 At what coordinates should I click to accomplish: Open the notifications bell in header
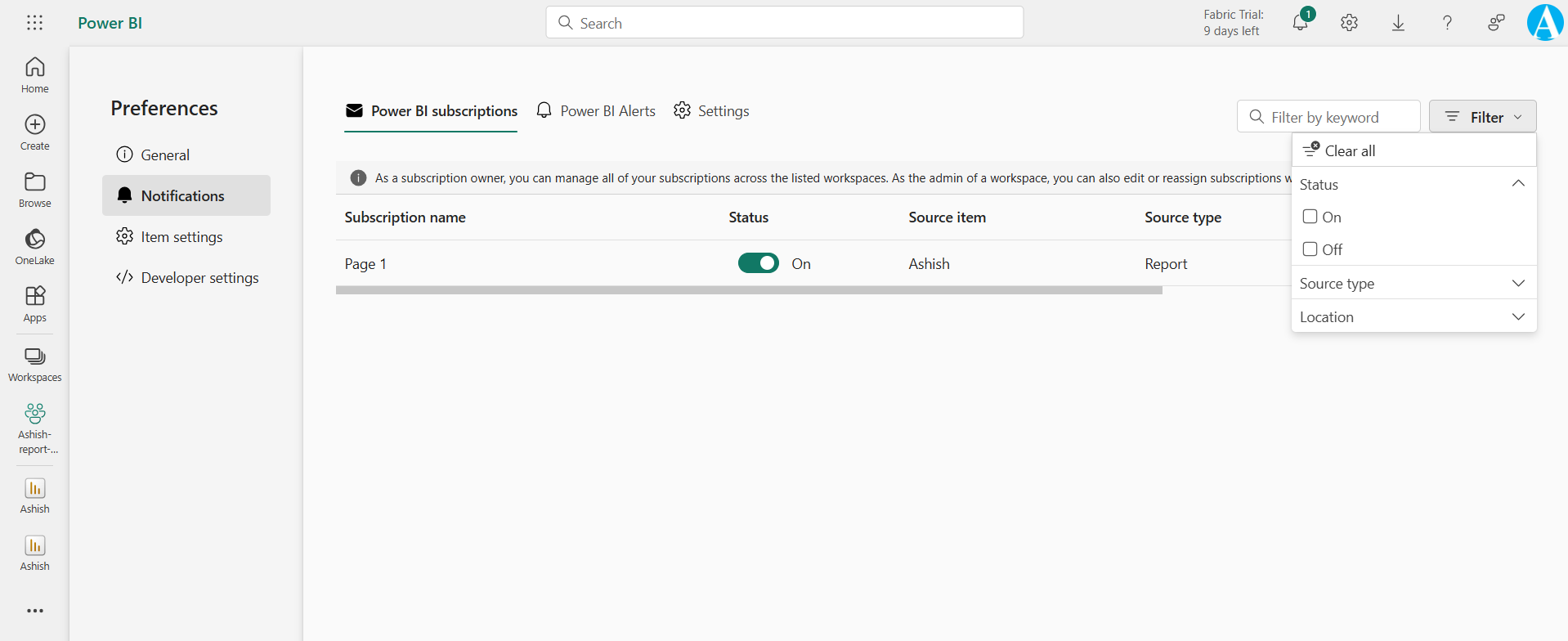point(1300,23)
